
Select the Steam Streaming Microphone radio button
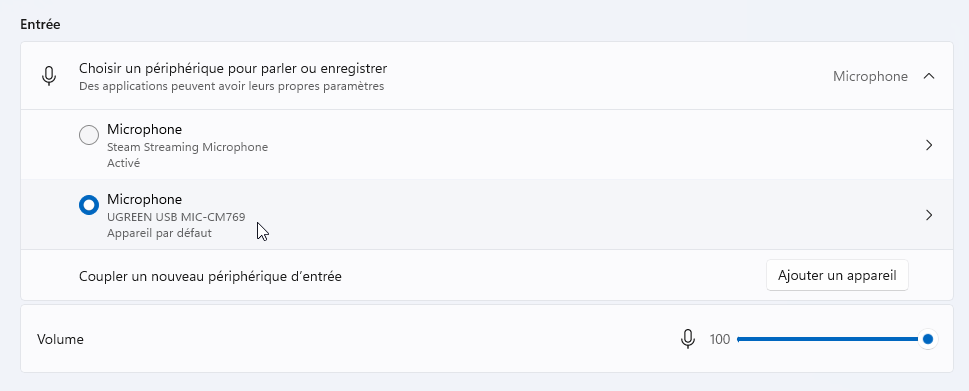tap(89, 135)
